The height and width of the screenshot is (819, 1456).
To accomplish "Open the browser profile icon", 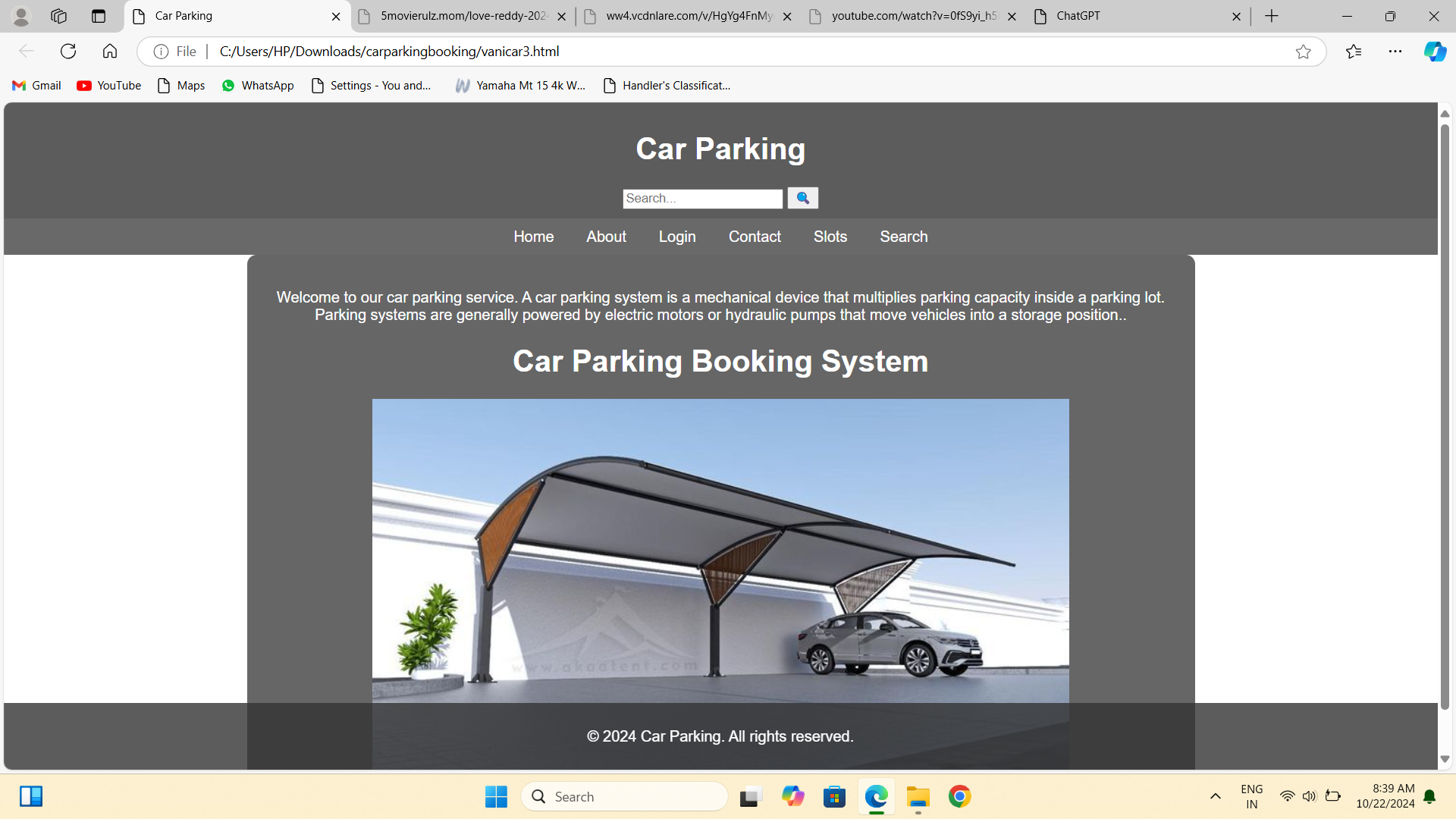I will tap(21, 16).
